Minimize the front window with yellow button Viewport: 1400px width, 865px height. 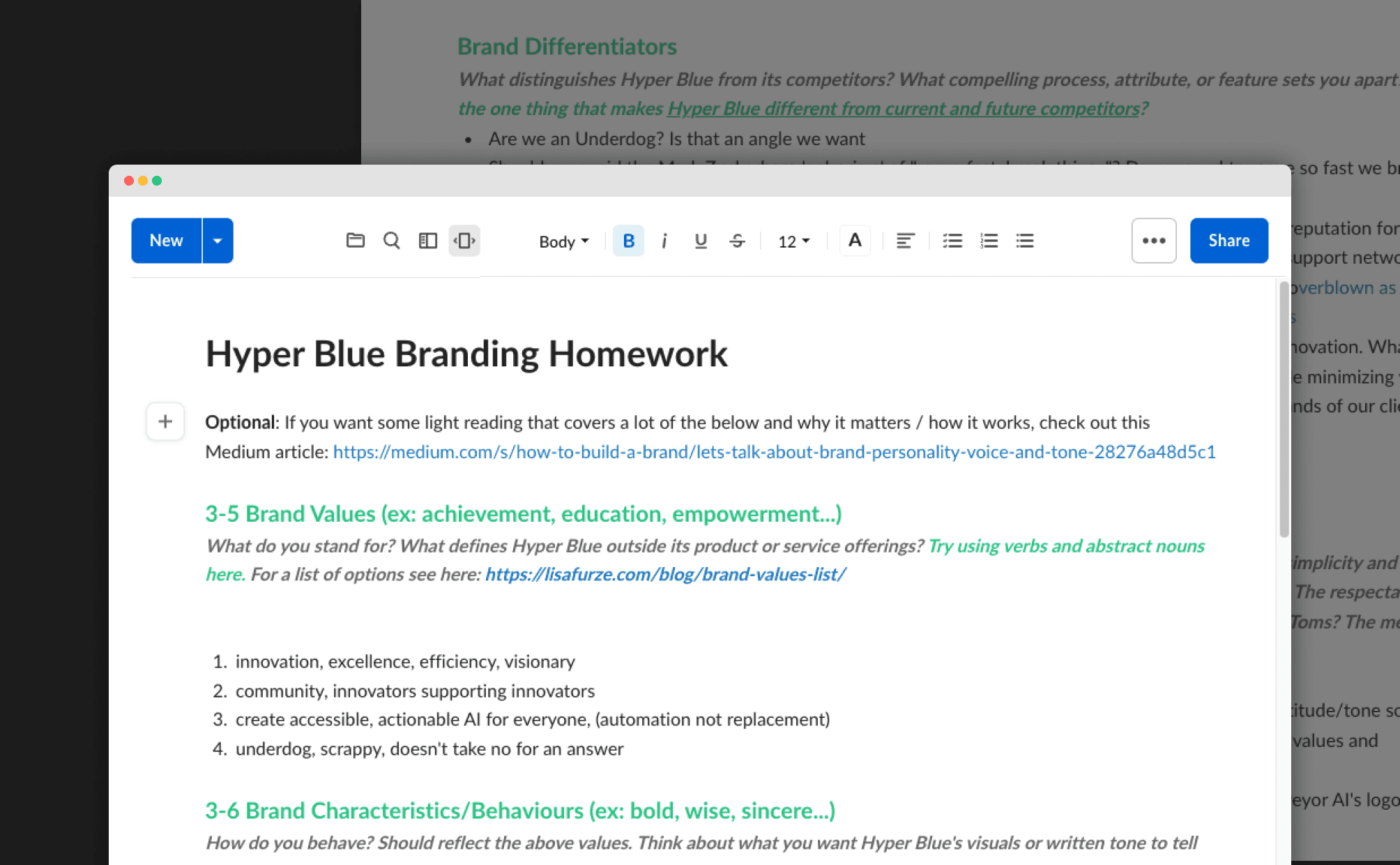pyautogui.click(x=143, y=181)
